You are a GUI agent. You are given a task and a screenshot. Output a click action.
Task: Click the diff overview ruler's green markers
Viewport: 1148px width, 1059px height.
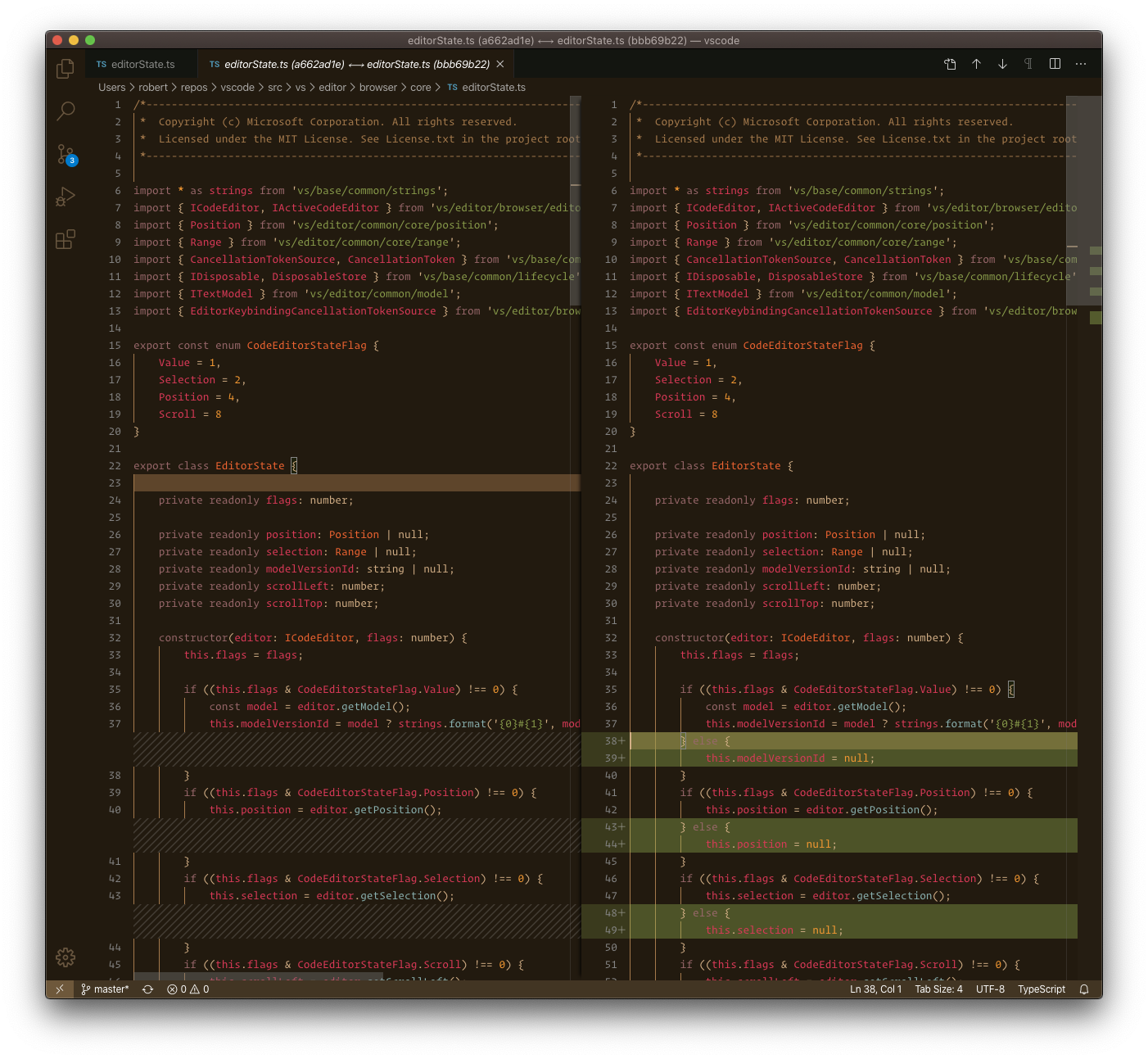(1096, 284)
